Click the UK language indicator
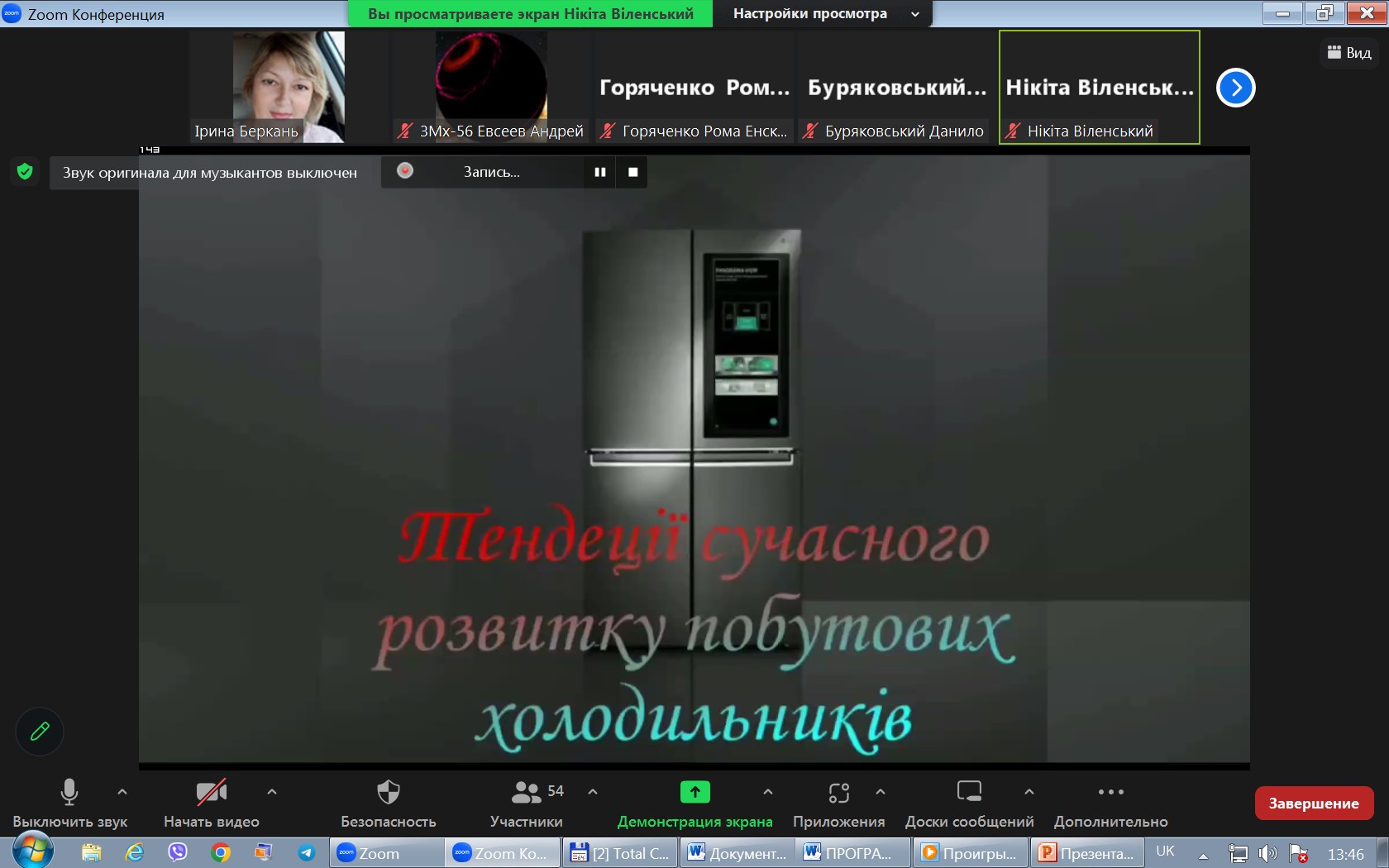This screenshot has width=1389, height=868. pos(1166,851)
